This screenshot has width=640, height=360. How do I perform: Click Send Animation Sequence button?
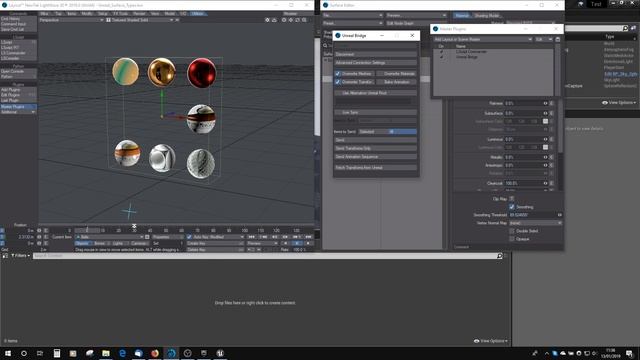(376, 157)
